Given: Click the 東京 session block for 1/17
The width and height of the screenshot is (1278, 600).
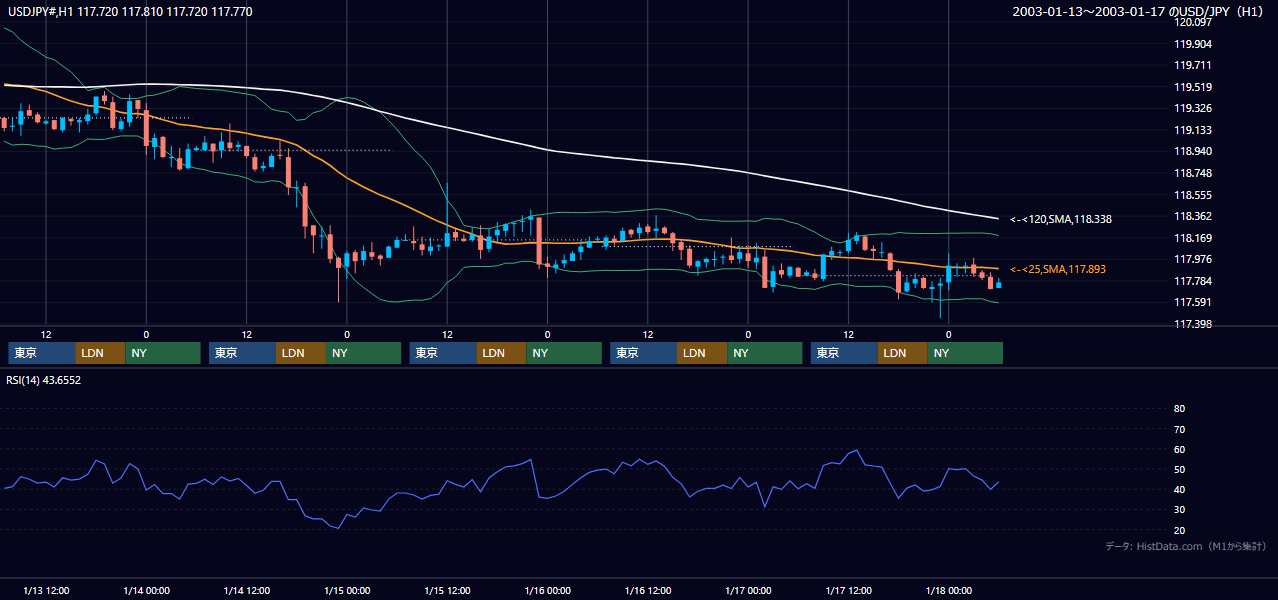Looking at the screenshot, I should coord(845,353).
